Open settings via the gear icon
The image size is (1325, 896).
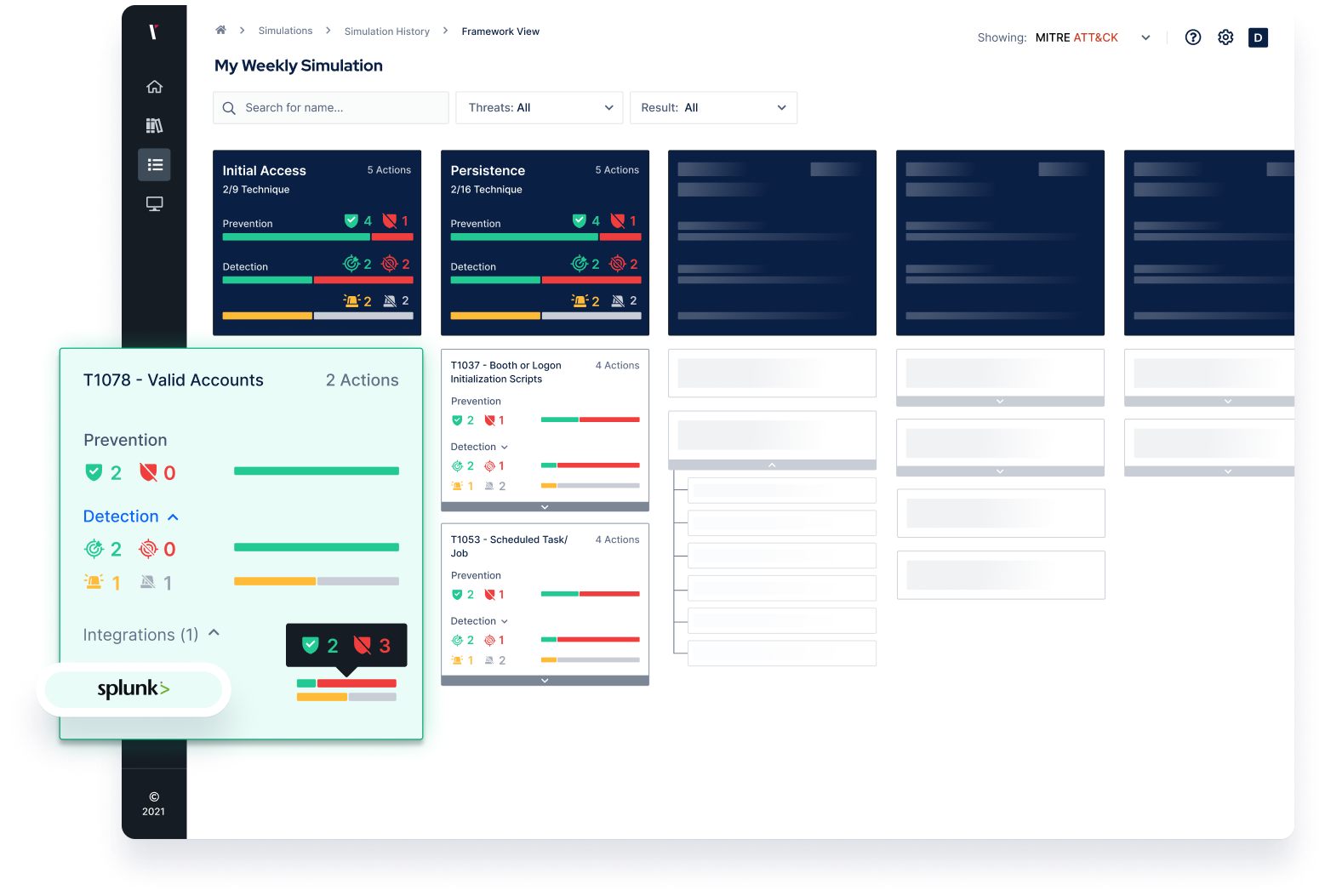(x=1225, y=37)
